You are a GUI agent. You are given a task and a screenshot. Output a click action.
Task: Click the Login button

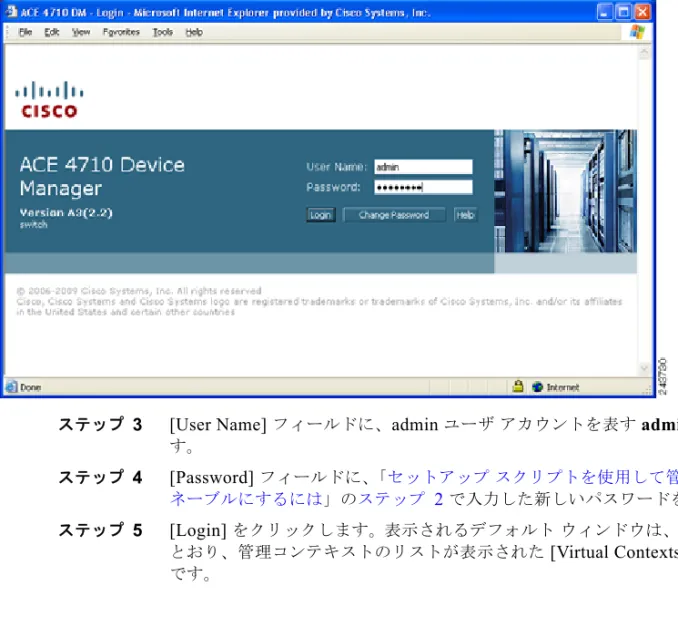(x=321, y=215)
